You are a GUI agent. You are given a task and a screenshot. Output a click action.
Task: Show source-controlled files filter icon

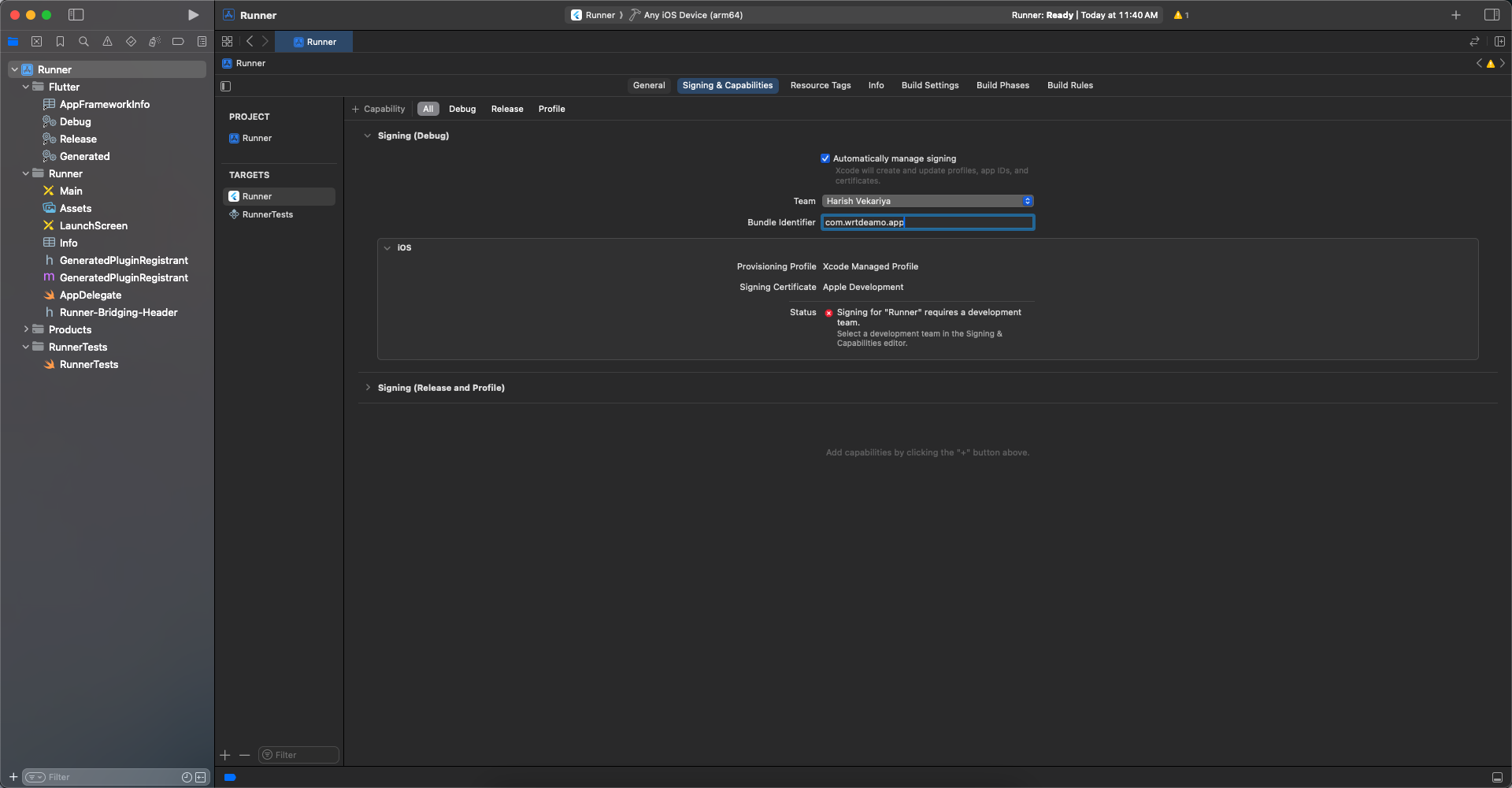[201, 777]
